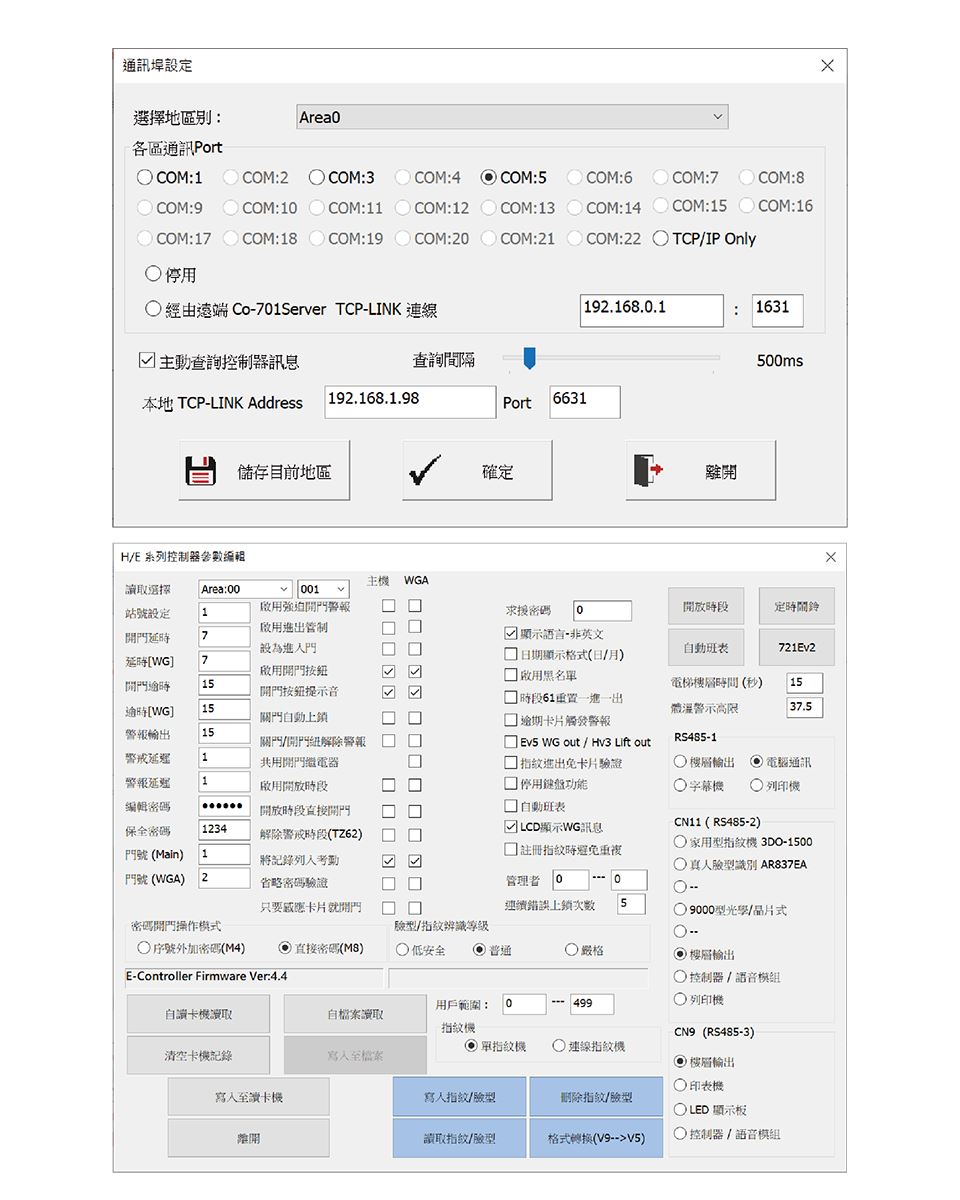
Task: Click the 查詢間隔 slider handle
Action: (529, 358)
